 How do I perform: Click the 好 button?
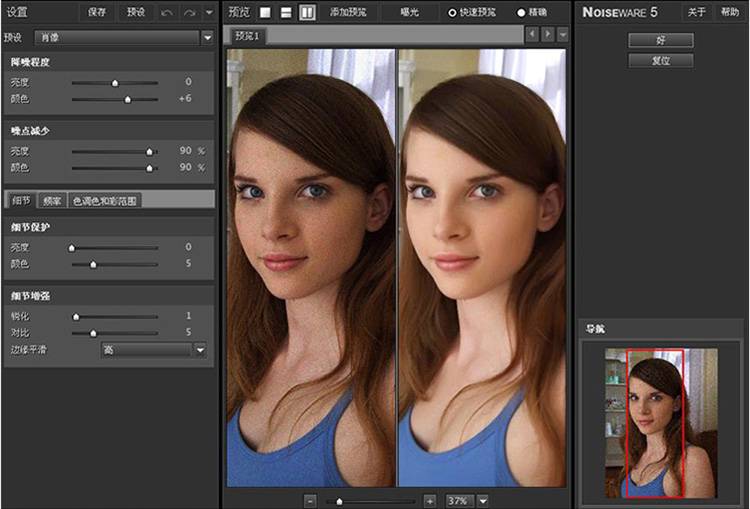tap(661, 40)
